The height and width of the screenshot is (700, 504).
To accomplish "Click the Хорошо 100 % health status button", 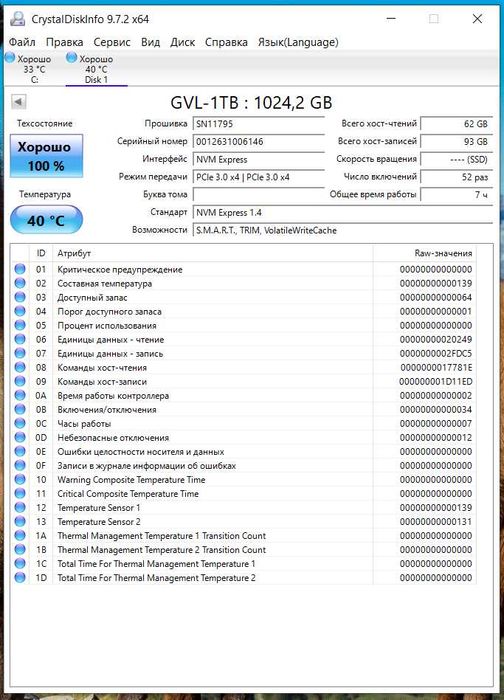I will 46,156.
